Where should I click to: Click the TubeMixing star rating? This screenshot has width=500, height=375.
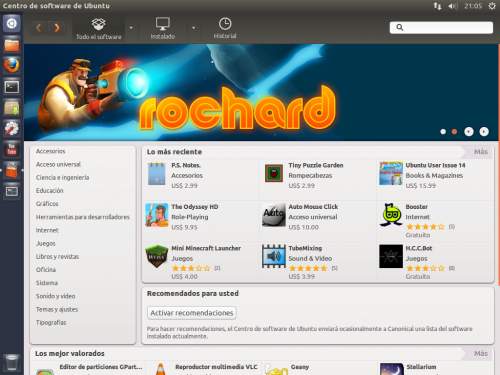pyautogui.click(x=308, y=268)
